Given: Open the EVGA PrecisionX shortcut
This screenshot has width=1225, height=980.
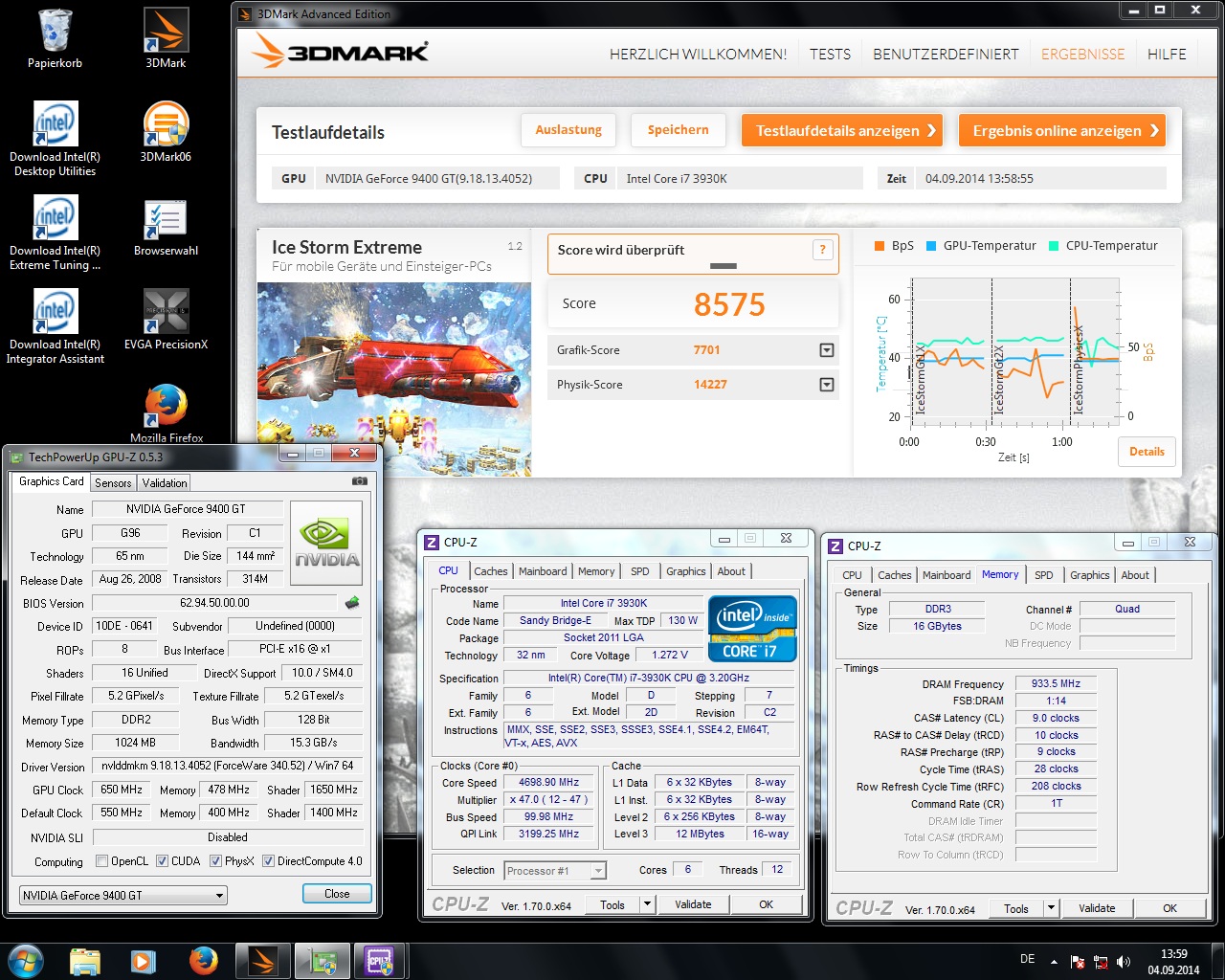Looking at the screenshot, I should [x=166, y=320].
